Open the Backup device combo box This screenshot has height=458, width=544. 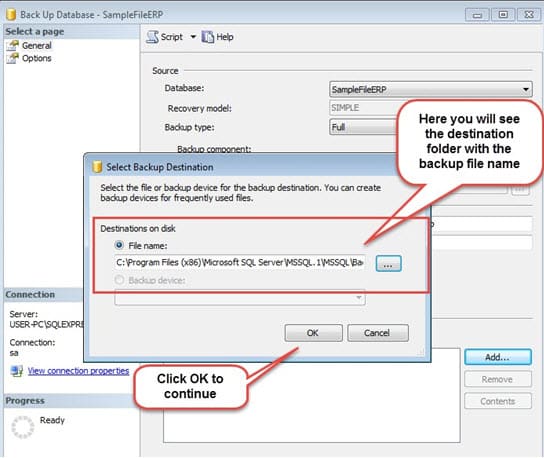click(240, 298)
